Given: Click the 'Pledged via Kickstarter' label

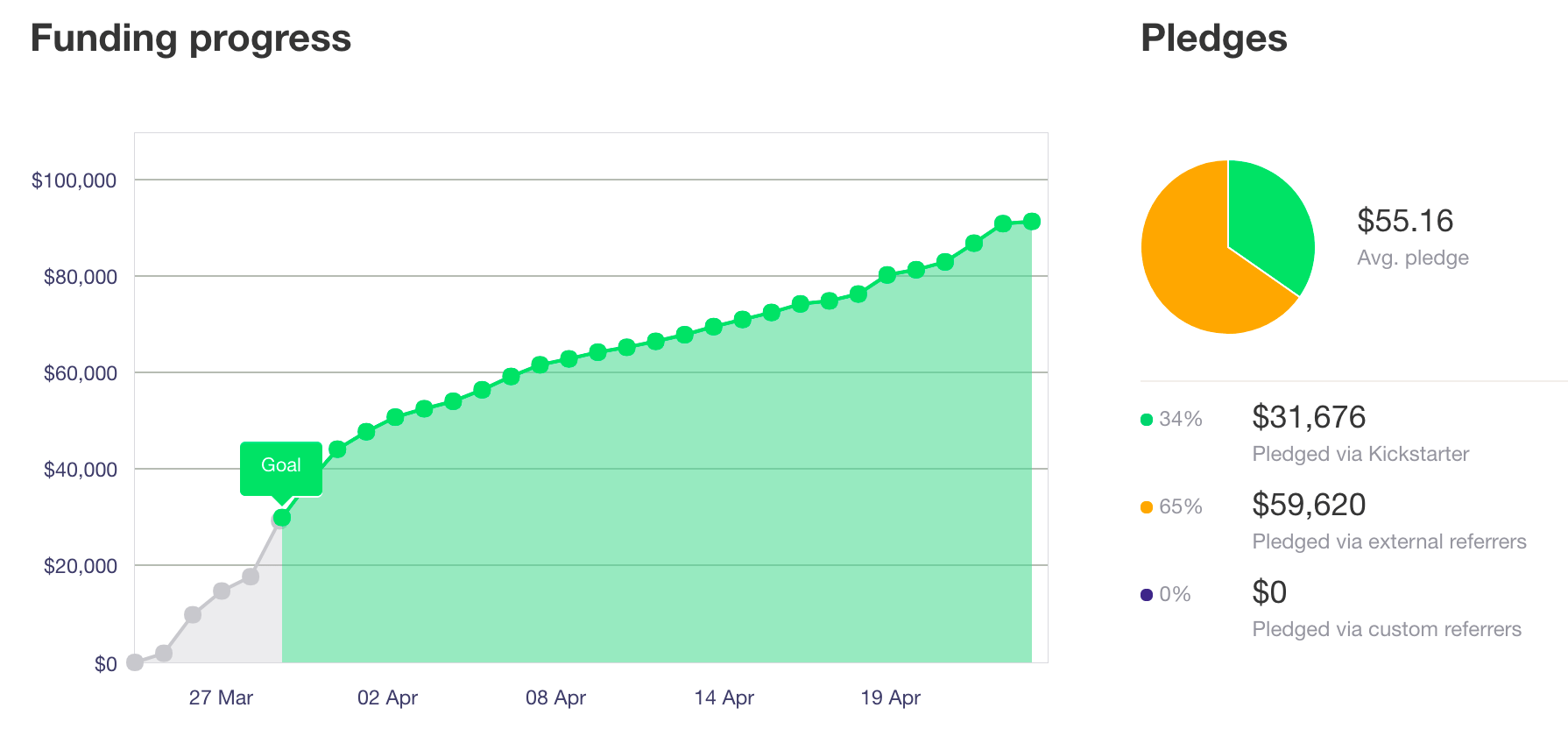Looking at the screenshot, I should (x=1360, y=454).
